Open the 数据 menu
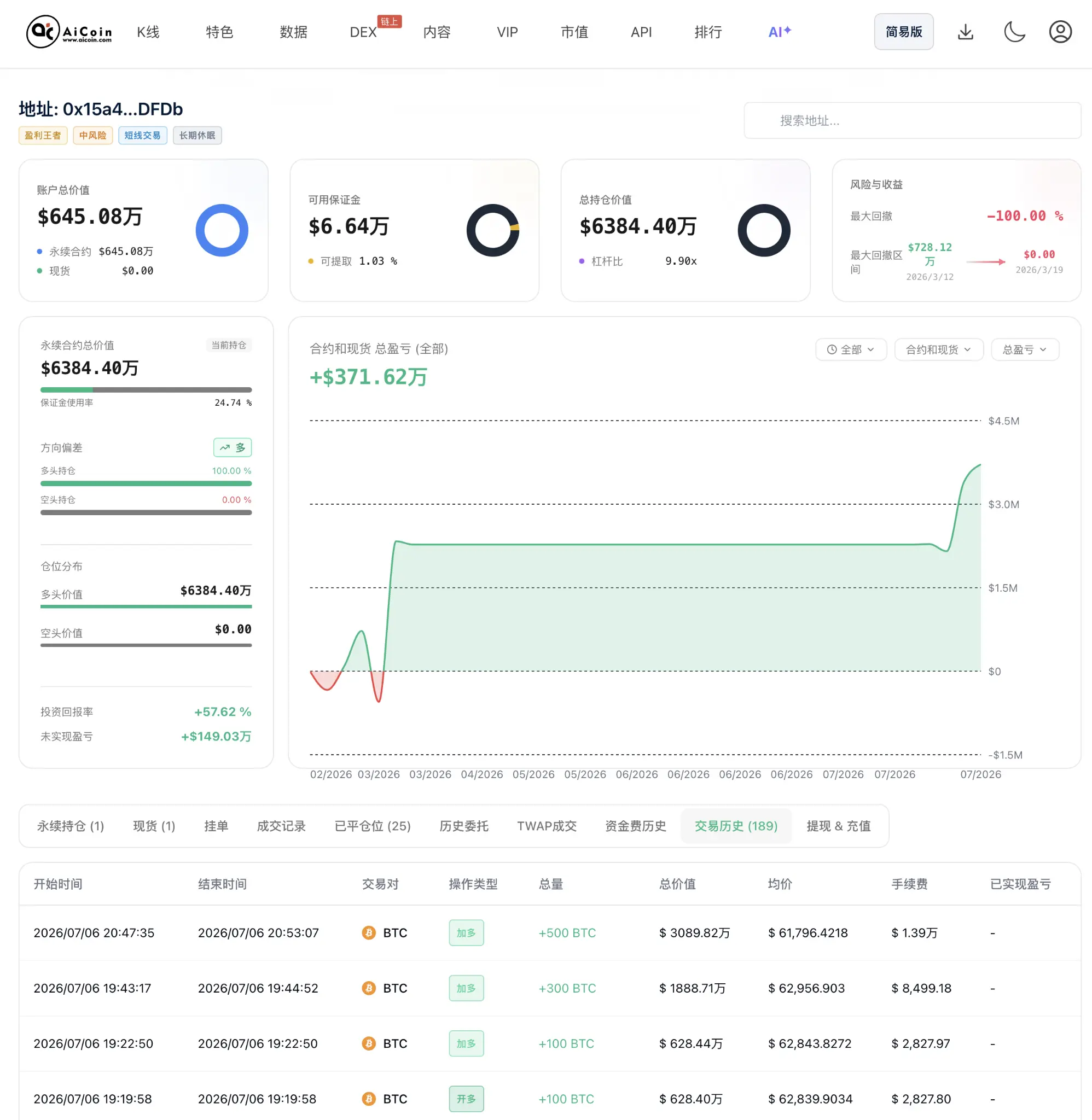The height and width of the screenshot is (1120, 1092). (x=293, y=32)
